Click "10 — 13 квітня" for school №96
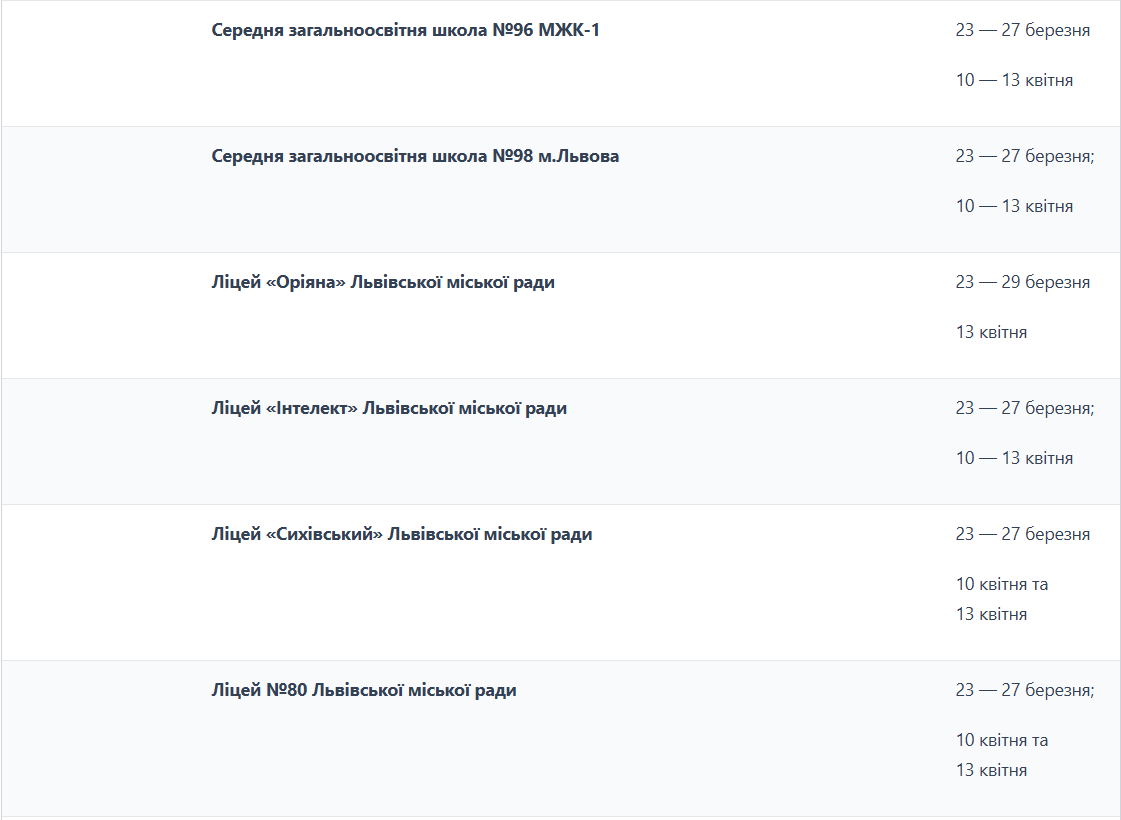Viewport: 1121px width, 820px height. [1014, 80]
